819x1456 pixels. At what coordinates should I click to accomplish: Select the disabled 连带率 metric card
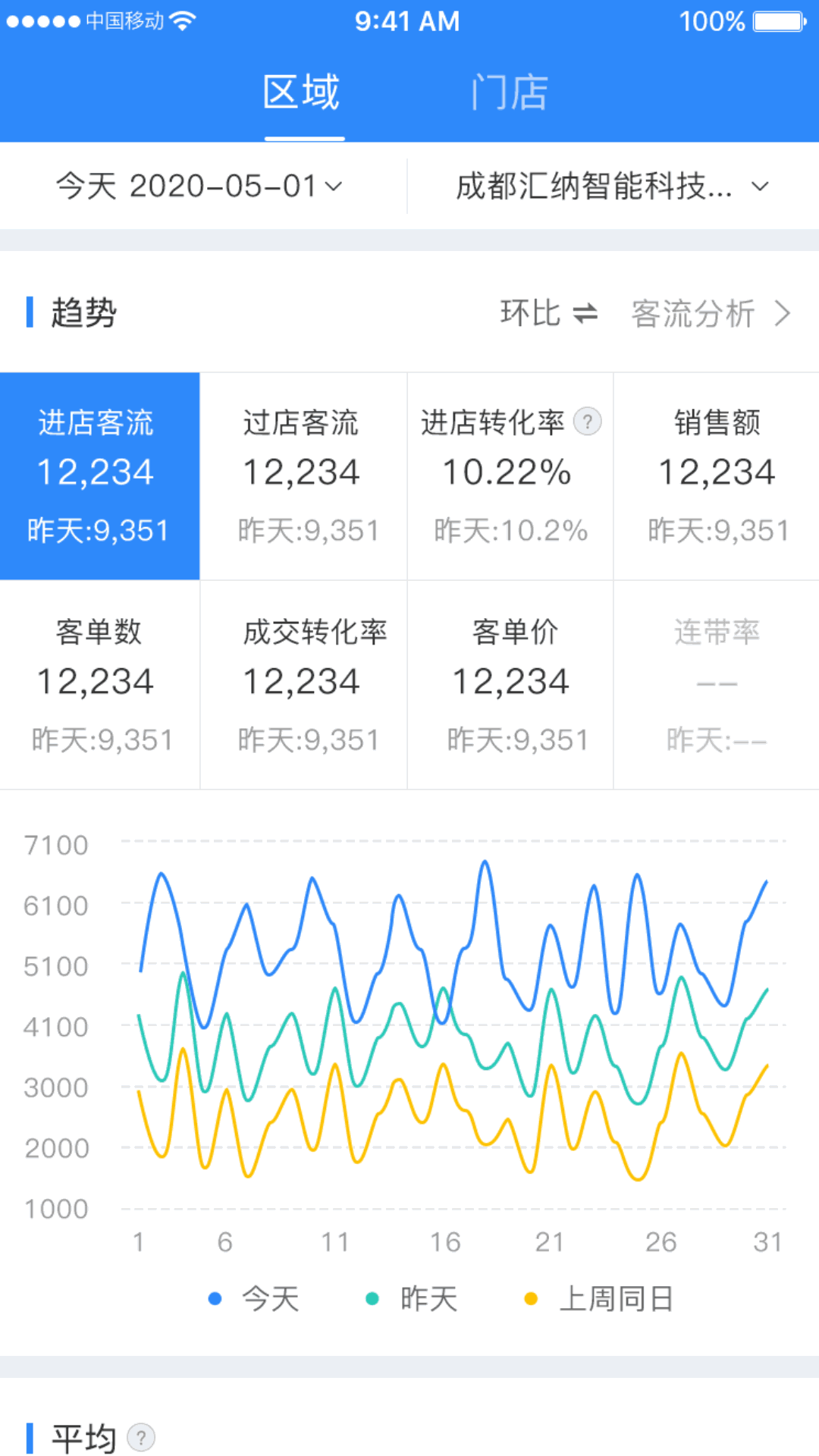click(717, 685)
